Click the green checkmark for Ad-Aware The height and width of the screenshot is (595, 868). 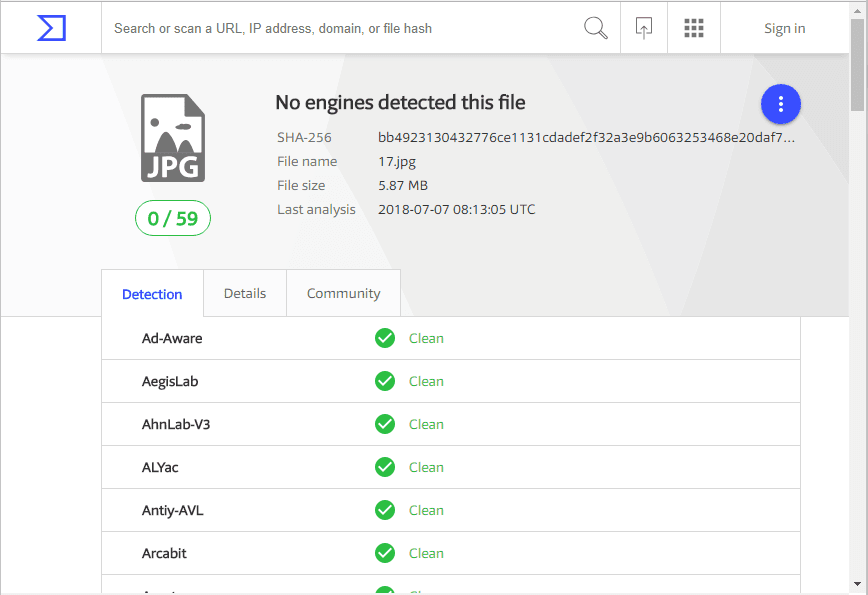385,338
